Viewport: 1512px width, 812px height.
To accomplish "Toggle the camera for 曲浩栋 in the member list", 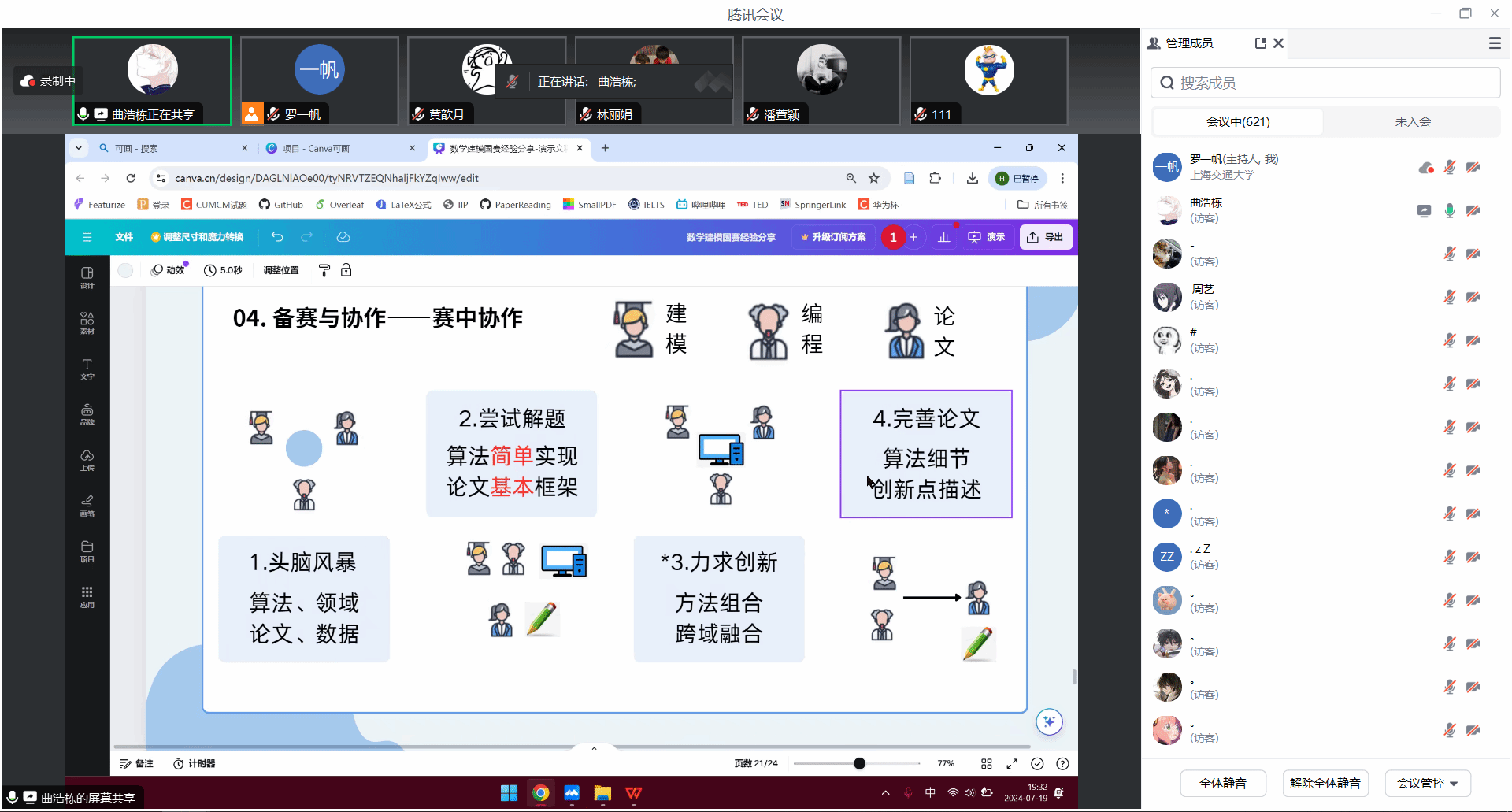I will (1473, 210).
